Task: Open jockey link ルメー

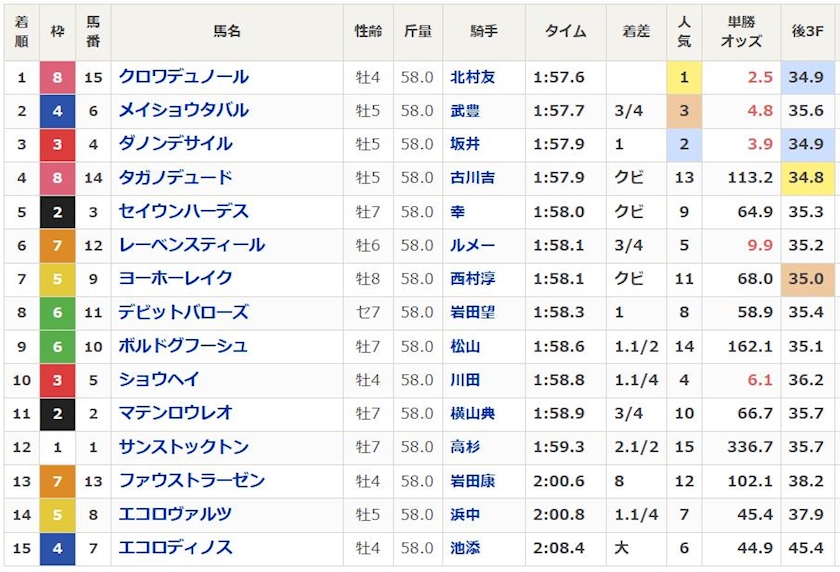Action: [472, 245]
